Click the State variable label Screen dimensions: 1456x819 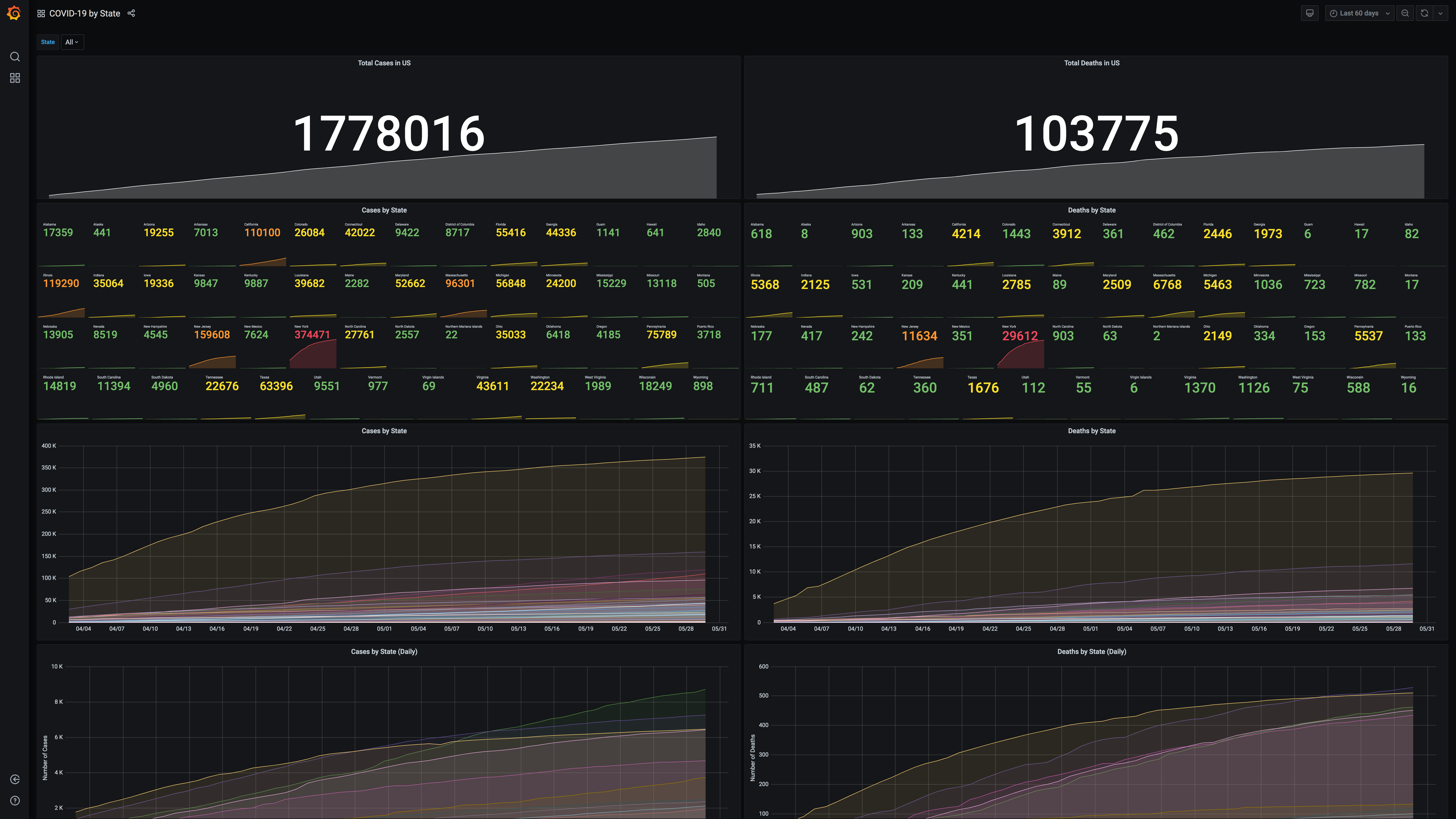pyautogui.click(x=48, y=42)
